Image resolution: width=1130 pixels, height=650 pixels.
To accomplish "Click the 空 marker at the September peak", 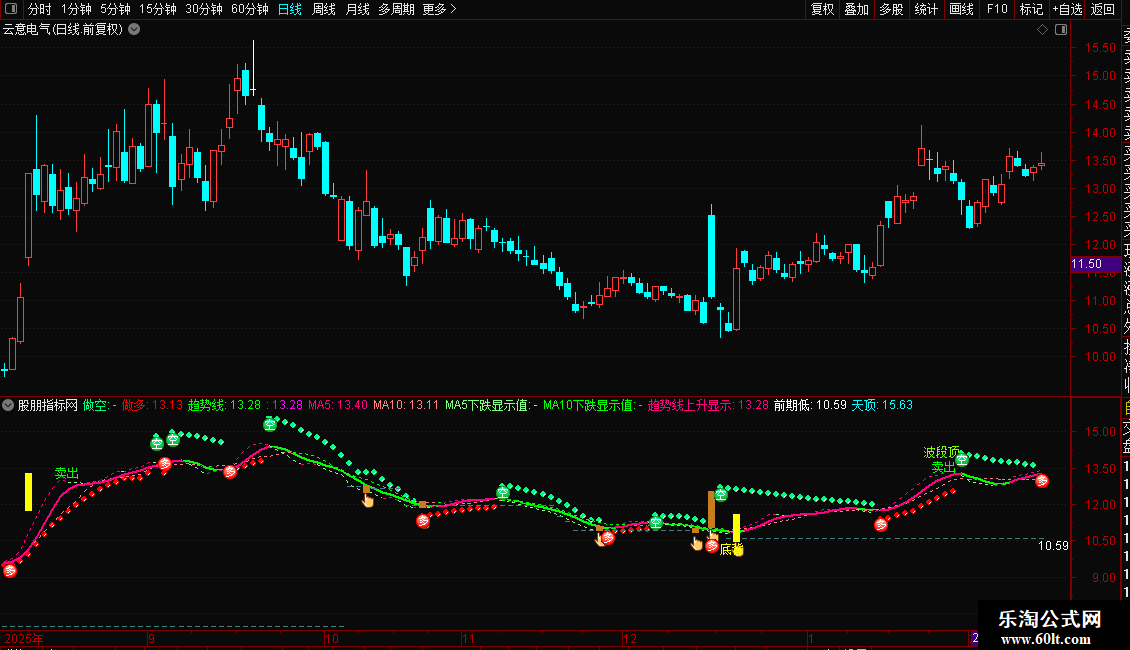I will (x=270, y=424).
